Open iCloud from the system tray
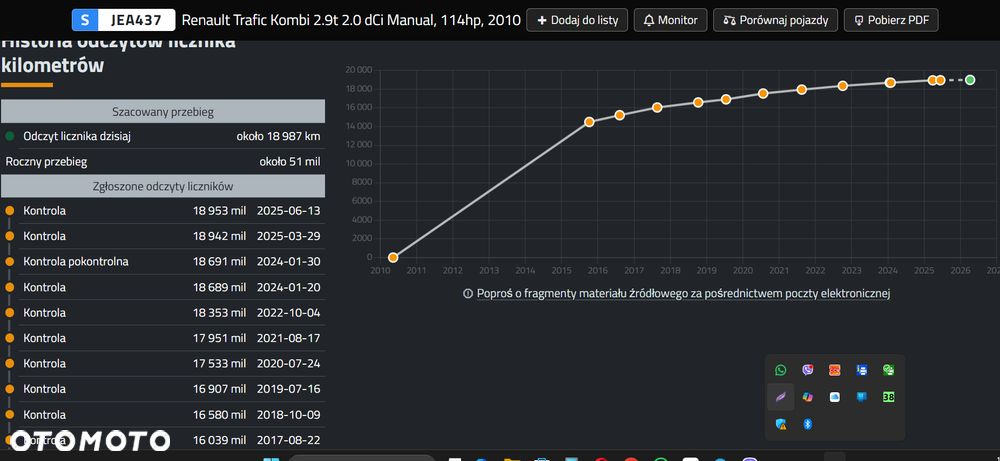The image size is (1000, 461). point(834,397)
